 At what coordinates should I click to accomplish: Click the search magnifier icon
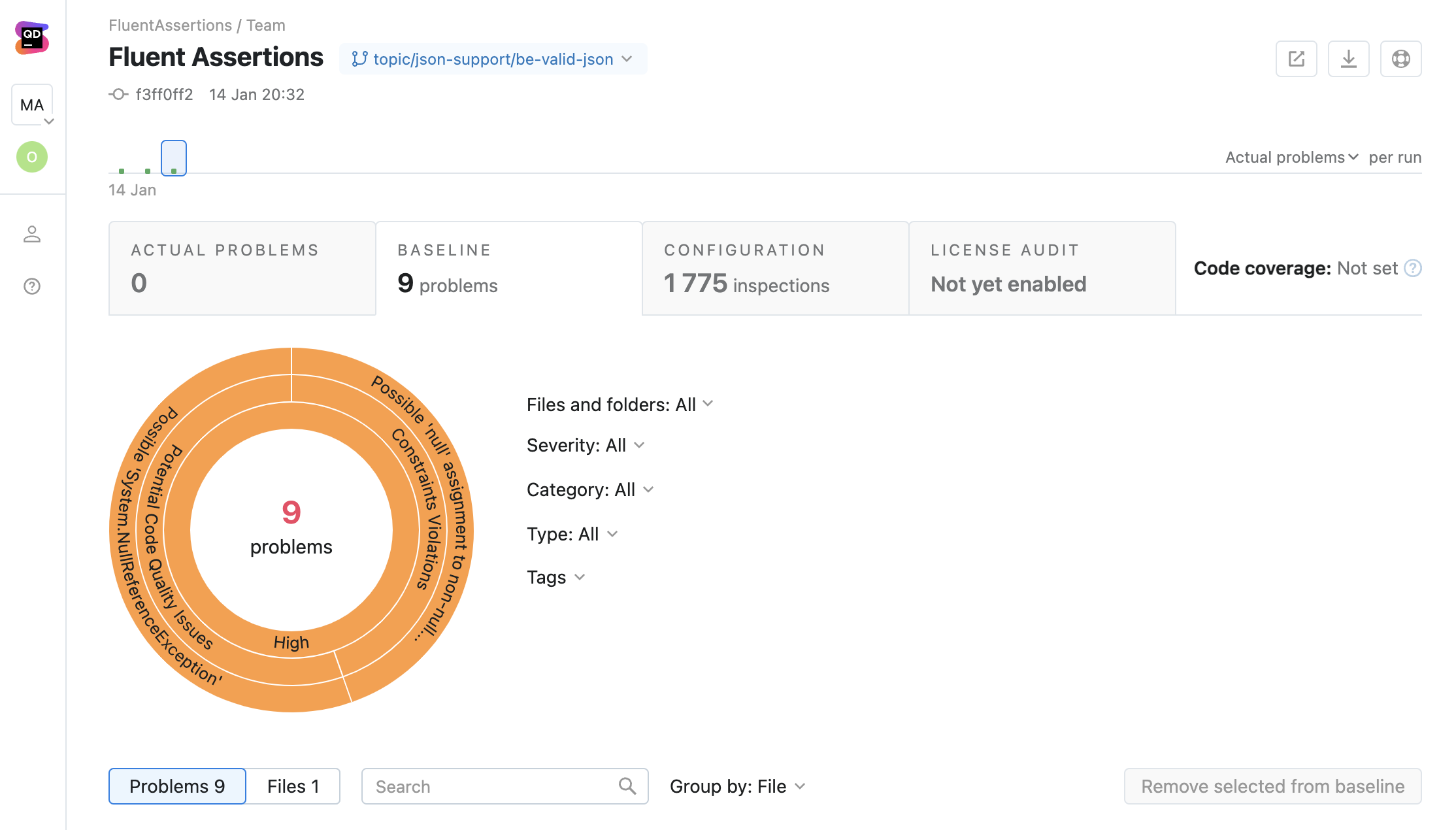click(x=627, y=786)
